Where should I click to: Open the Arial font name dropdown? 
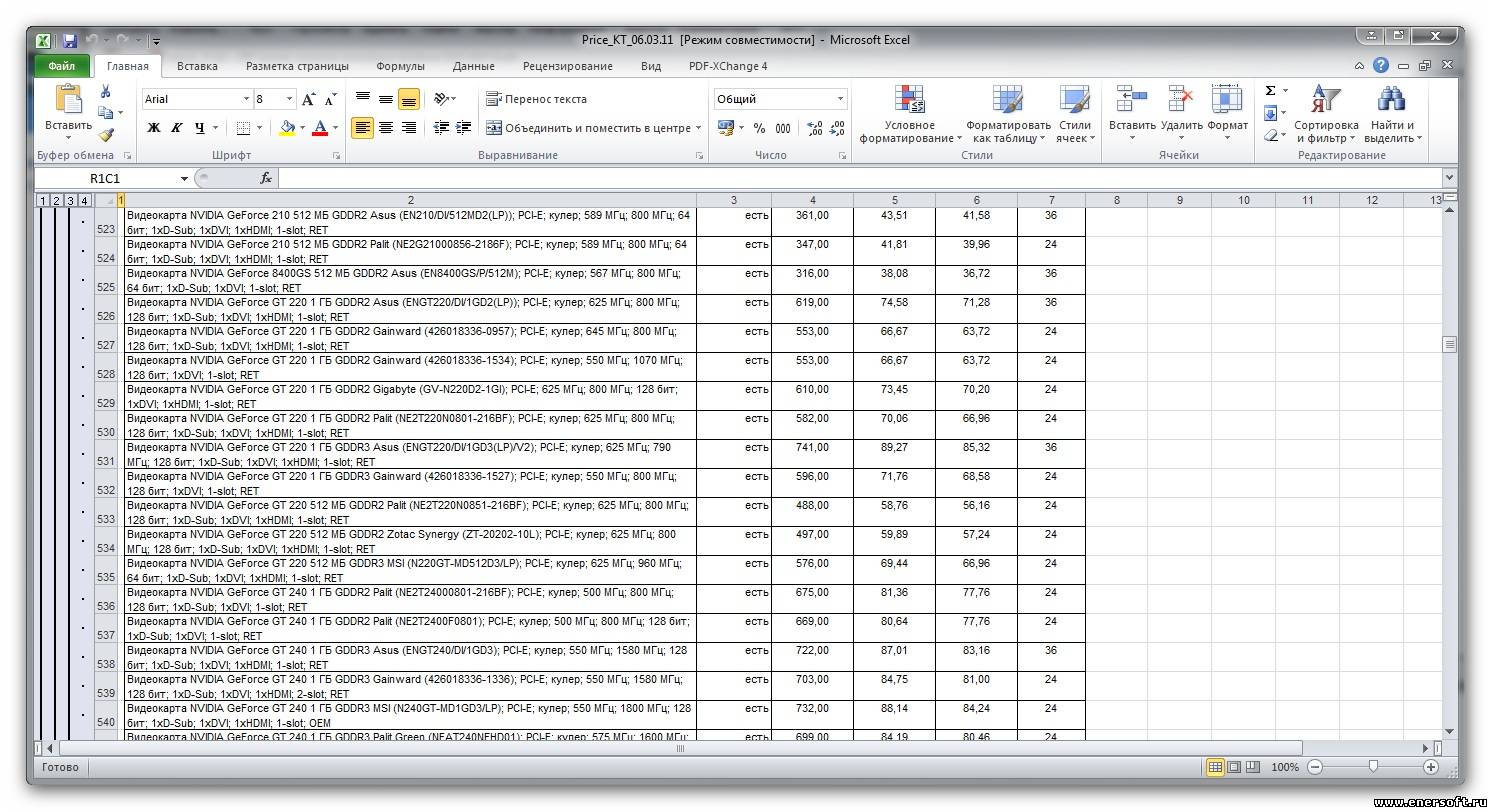coord(246,99)
